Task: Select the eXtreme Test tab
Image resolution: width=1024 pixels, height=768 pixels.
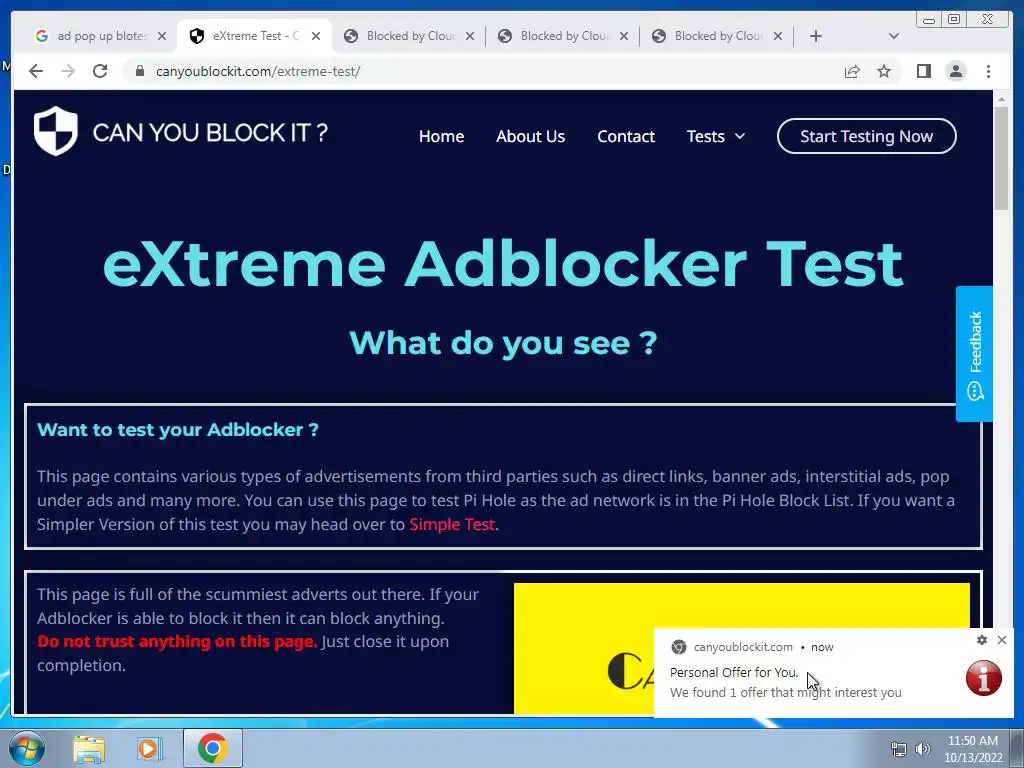Action: [247, 36]
